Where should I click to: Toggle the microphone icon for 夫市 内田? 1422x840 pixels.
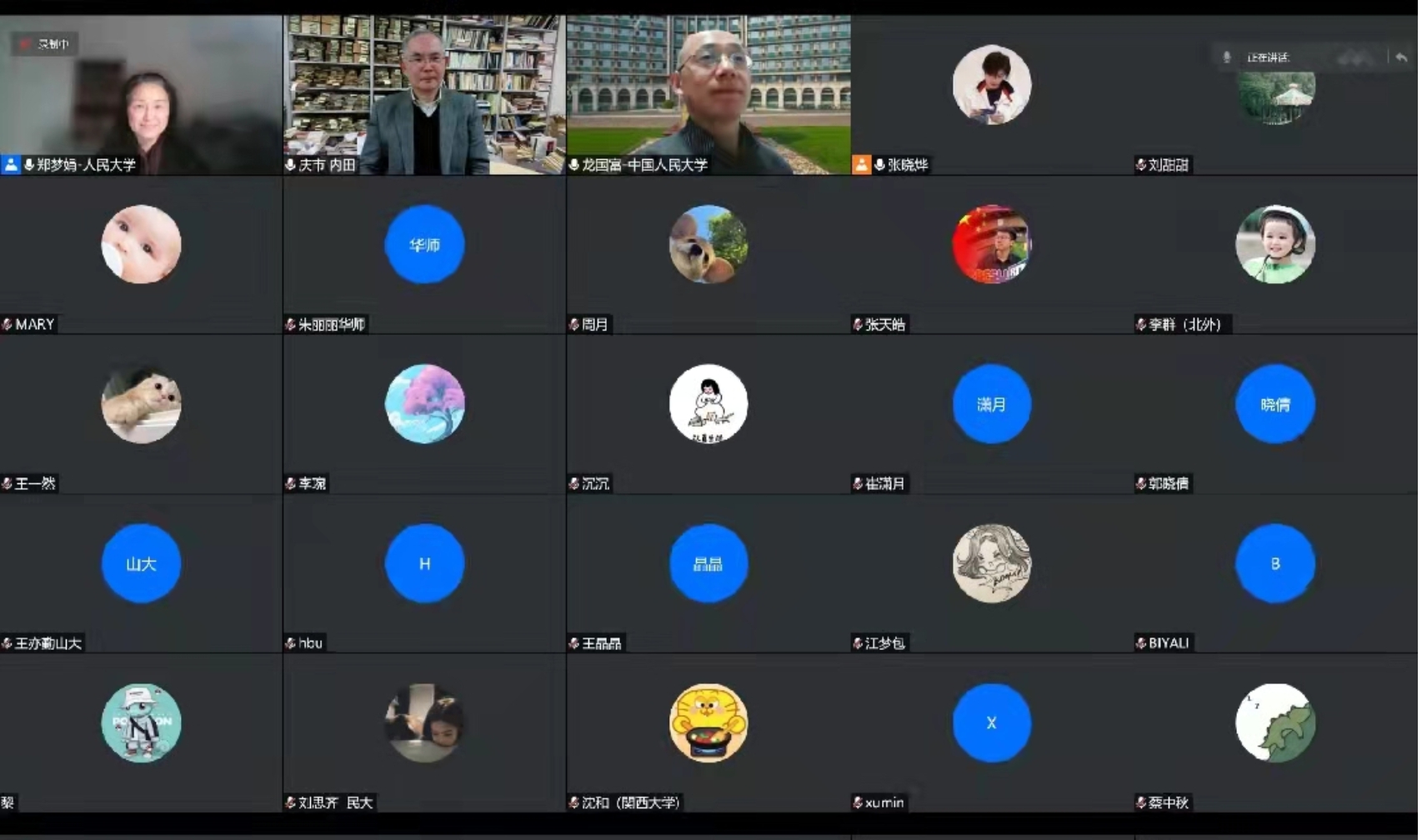point(290,165)
